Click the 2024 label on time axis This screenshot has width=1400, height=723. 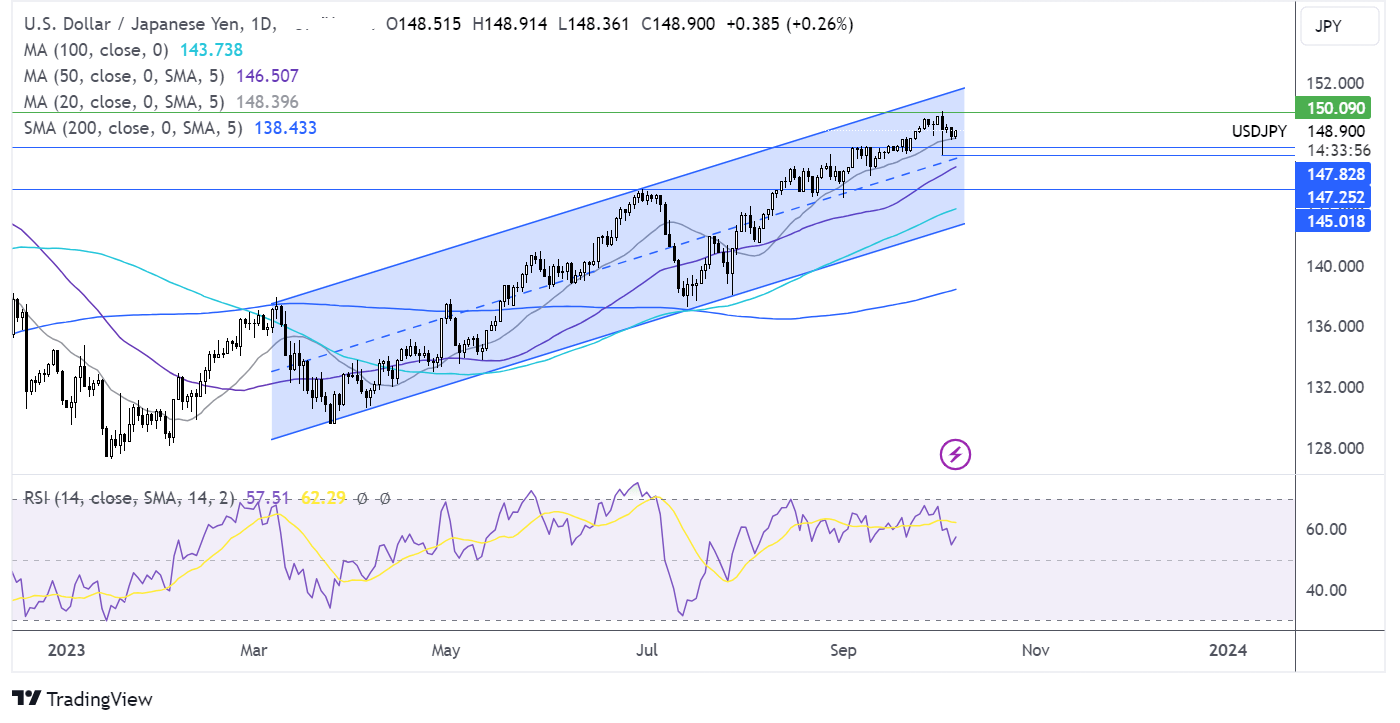click(1229, 651)
